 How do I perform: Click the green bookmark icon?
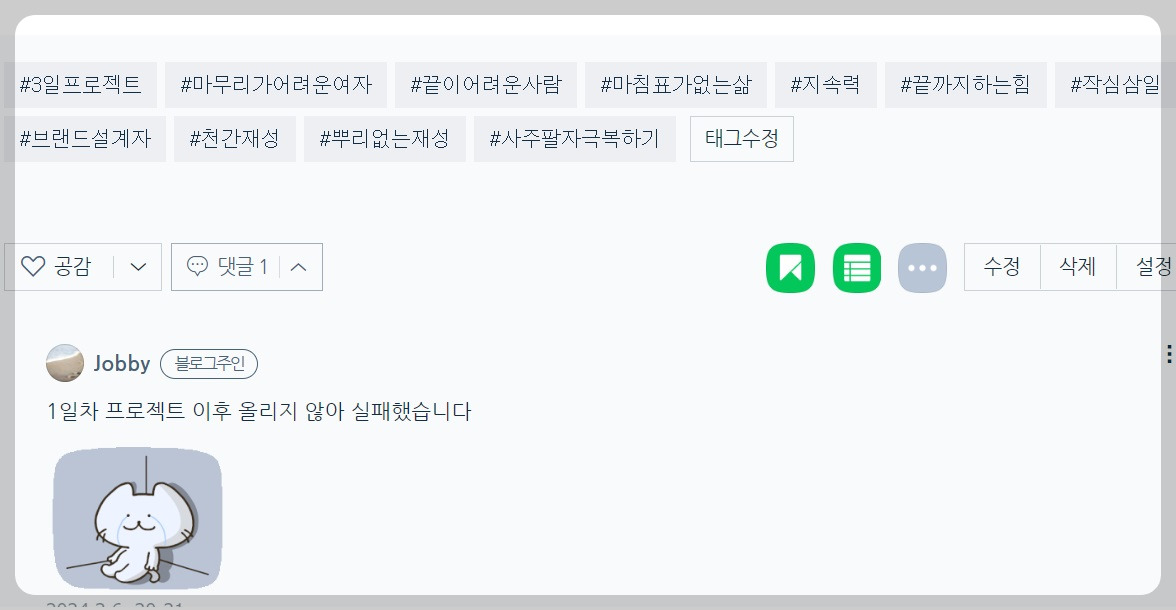790,266
